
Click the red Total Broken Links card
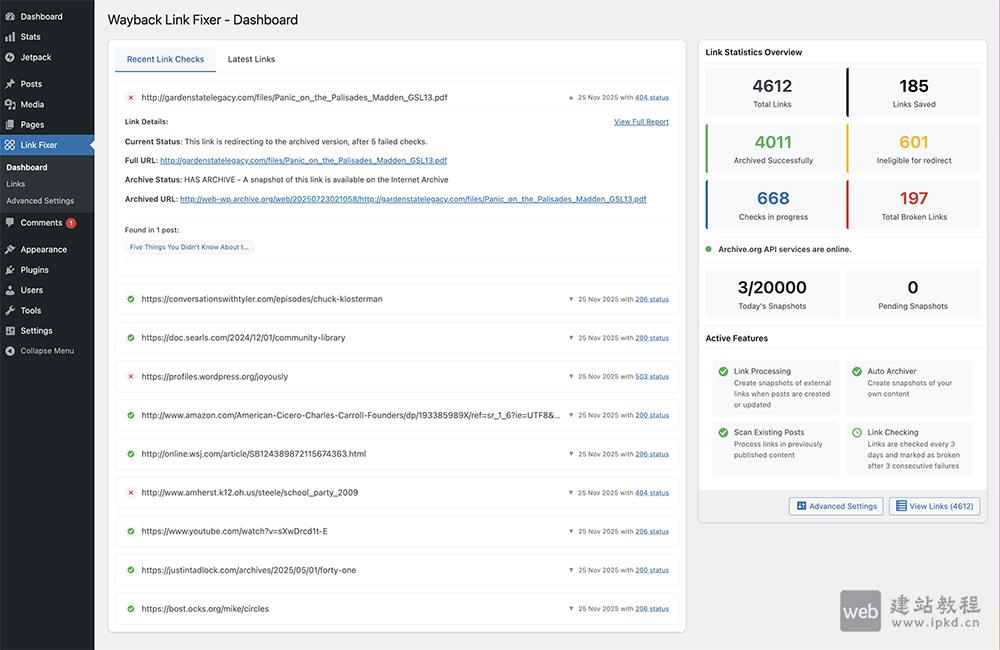pos(913,203)
